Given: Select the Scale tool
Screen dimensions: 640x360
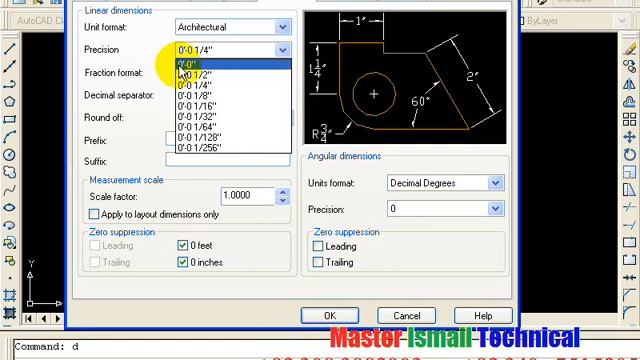Looking at the screenshot, I should click(x=630, y=172).
